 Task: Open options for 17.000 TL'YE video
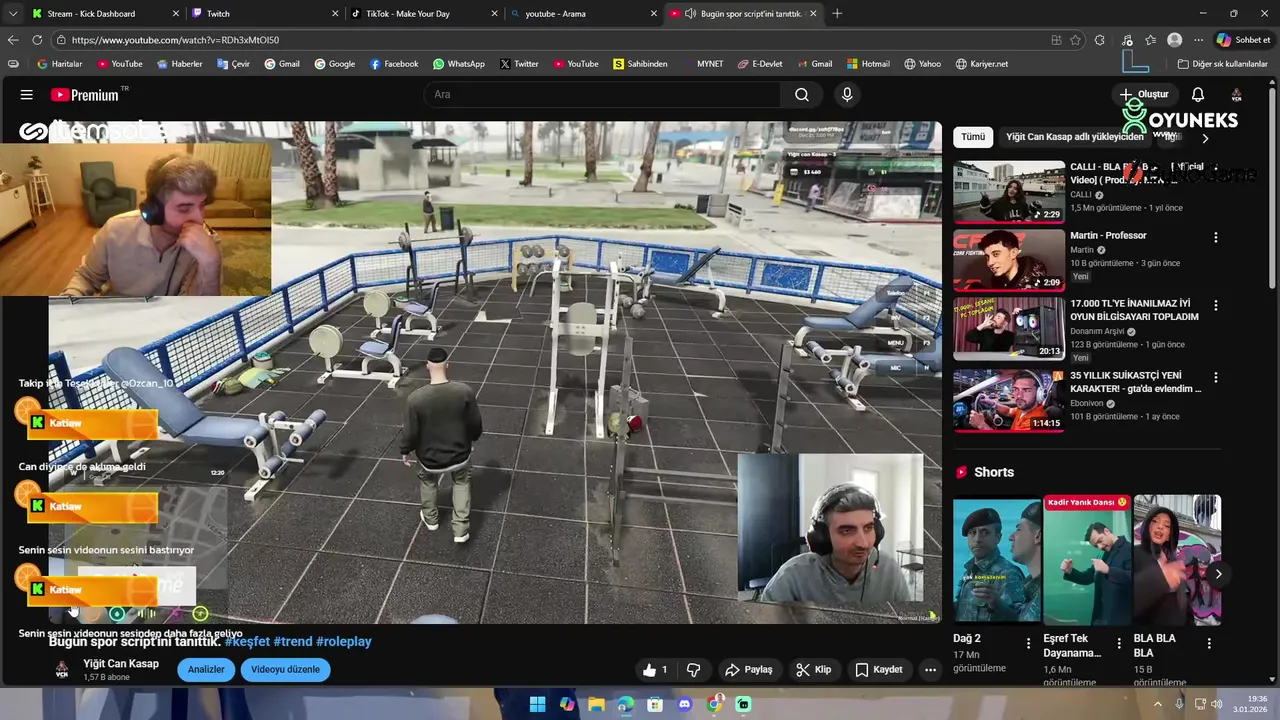(1216, 305)
